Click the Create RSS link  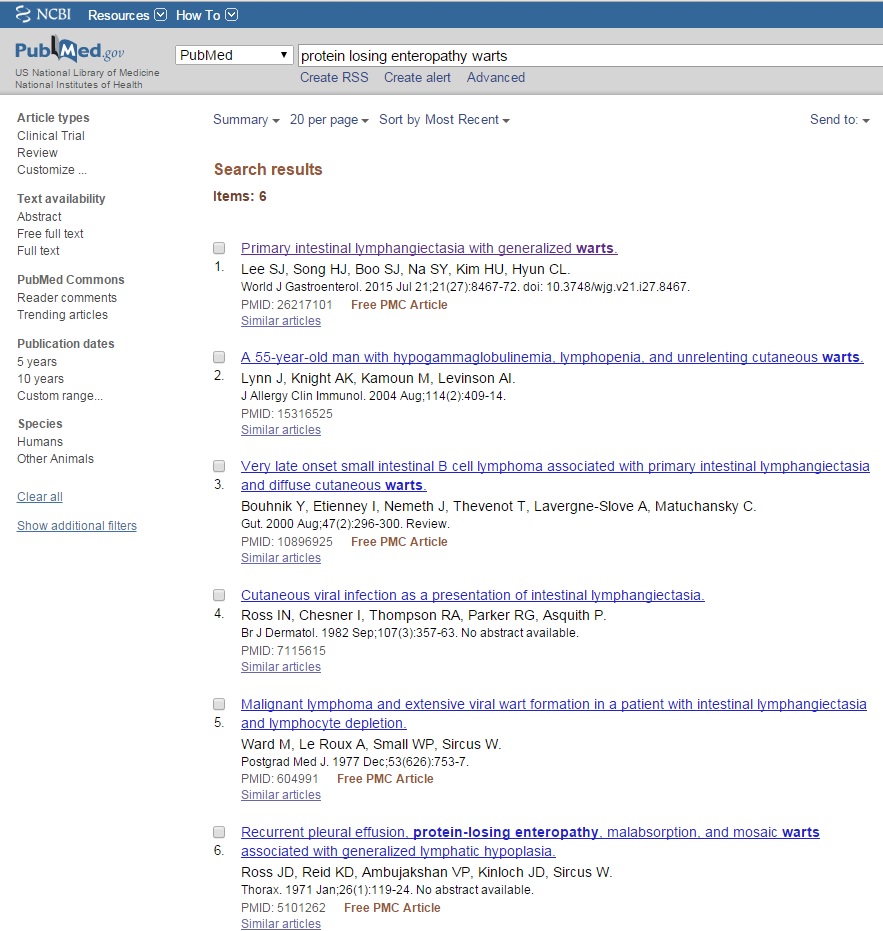(334, 77)
